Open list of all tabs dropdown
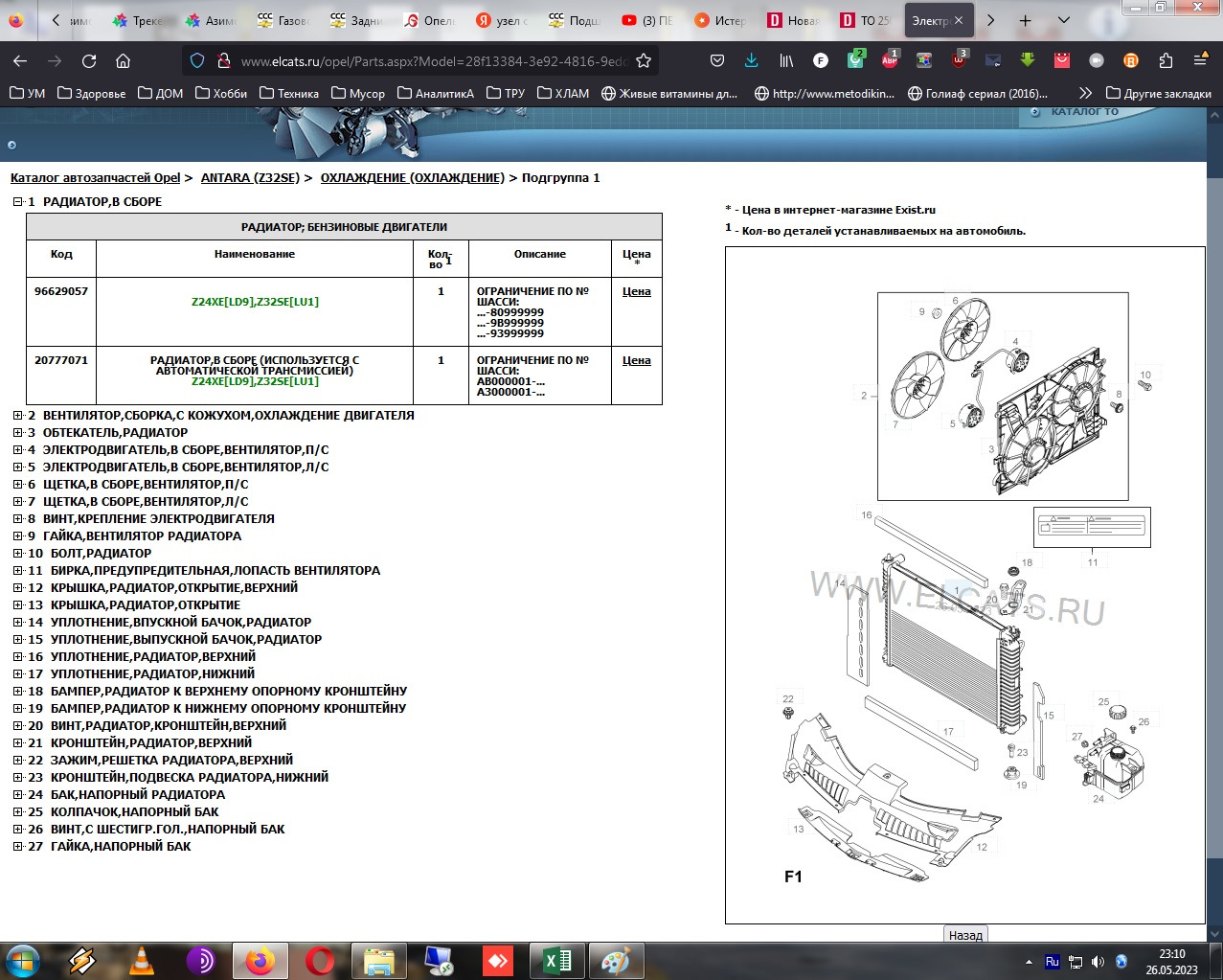 pos(1063,20)
